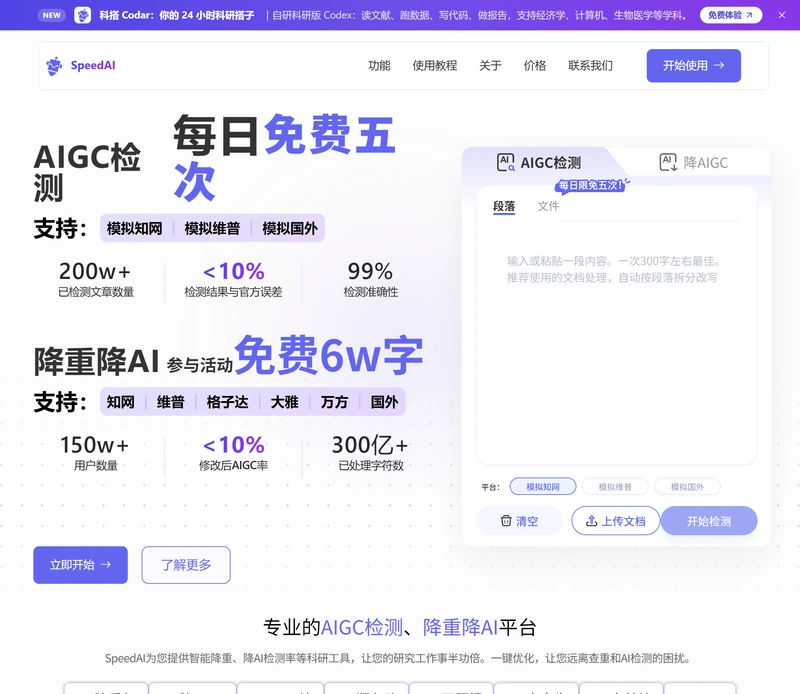Click the 200w+ 已检测文章数量 stat
800x694 pixels.
(95, 279)
